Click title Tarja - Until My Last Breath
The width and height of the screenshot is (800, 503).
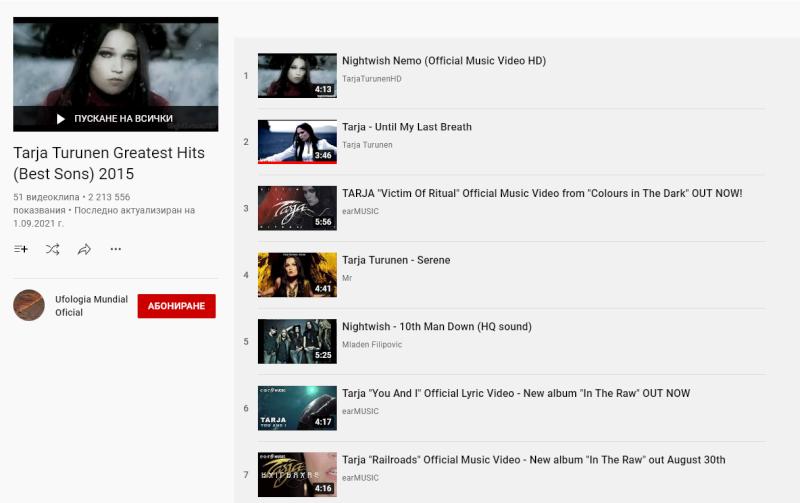407,127
